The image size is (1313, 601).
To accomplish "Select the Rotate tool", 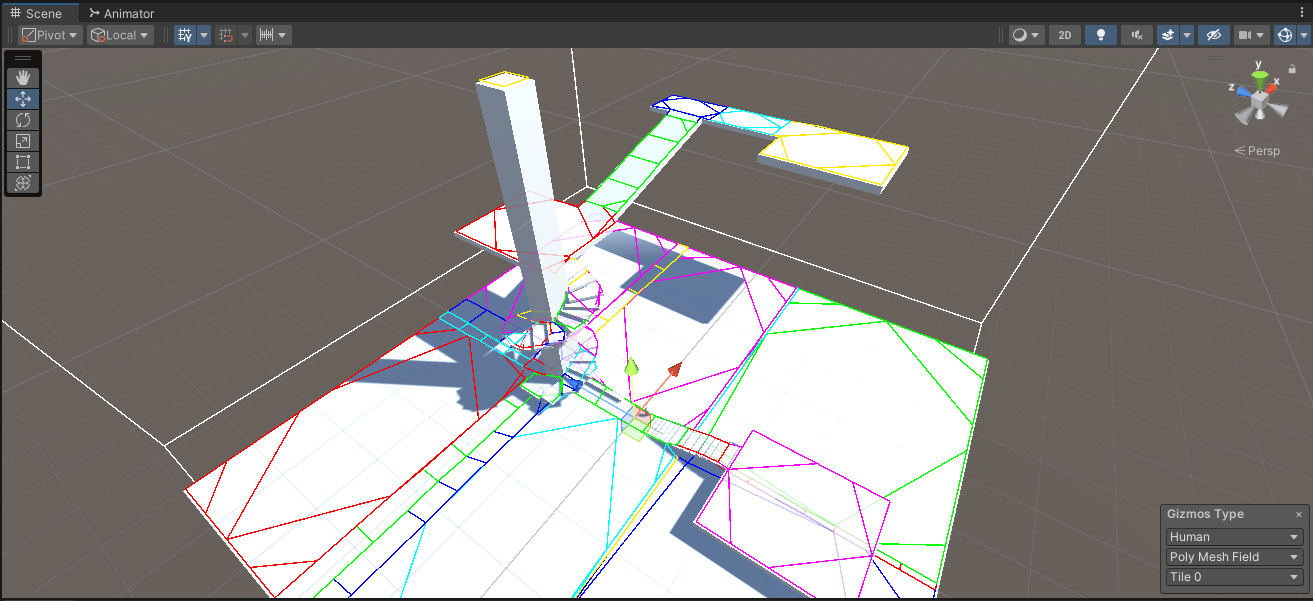I will click(23, 120).
